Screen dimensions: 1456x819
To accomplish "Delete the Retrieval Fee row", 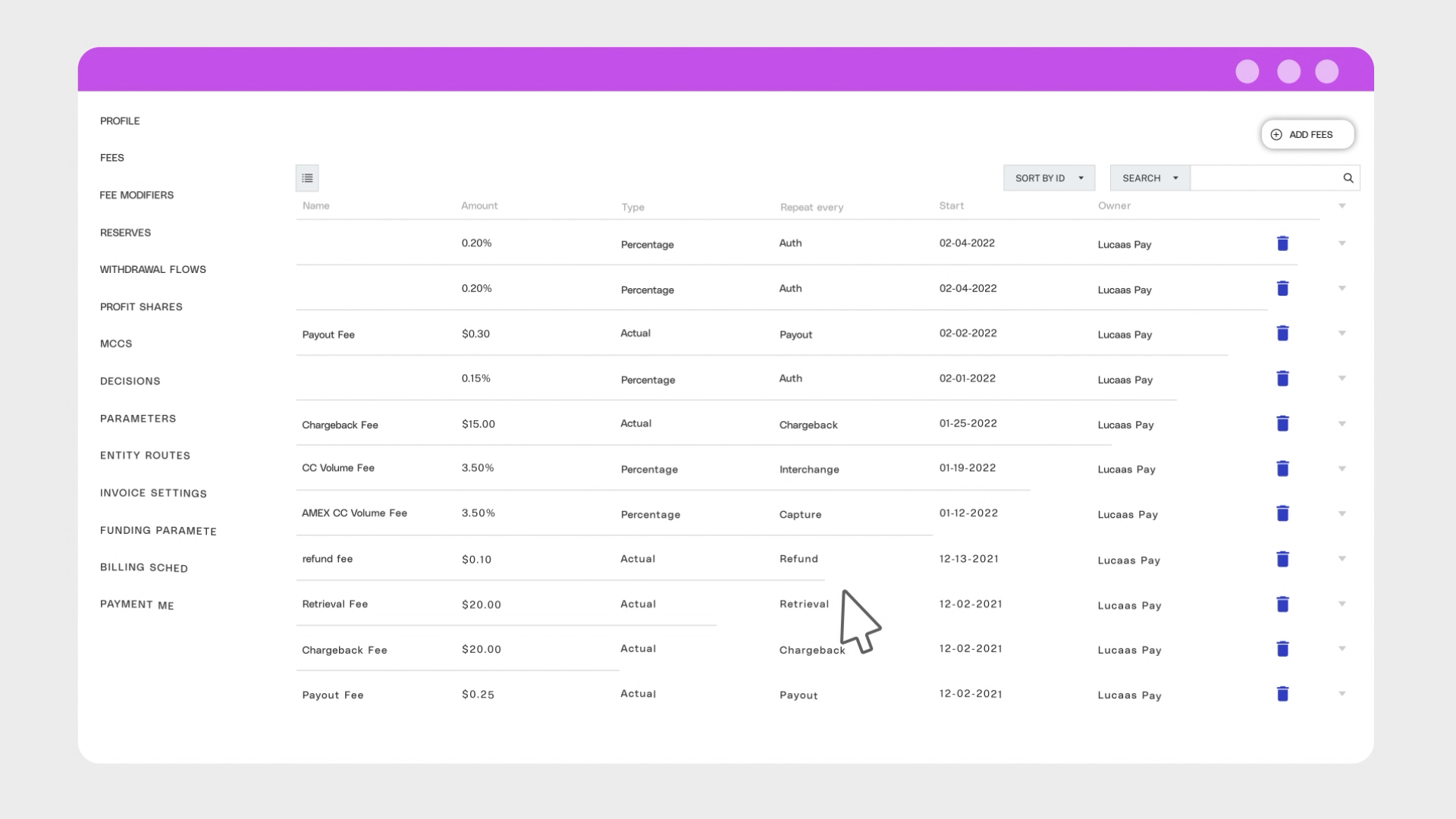I will pos(1282,604).
